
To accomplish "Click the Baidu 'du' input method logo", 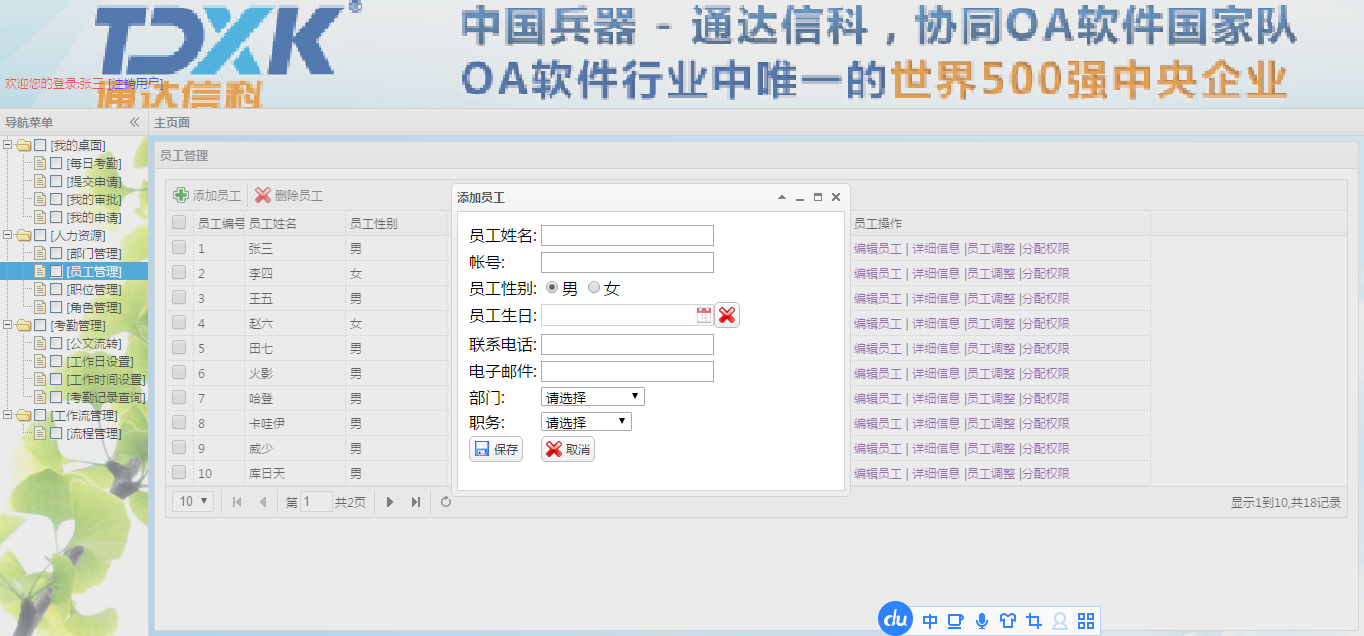I will 896,619.
